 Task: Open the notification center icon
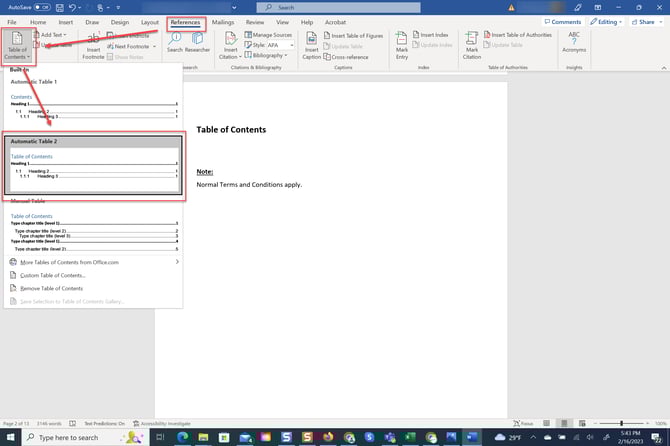pyautogui.click(x=657, y=437)
